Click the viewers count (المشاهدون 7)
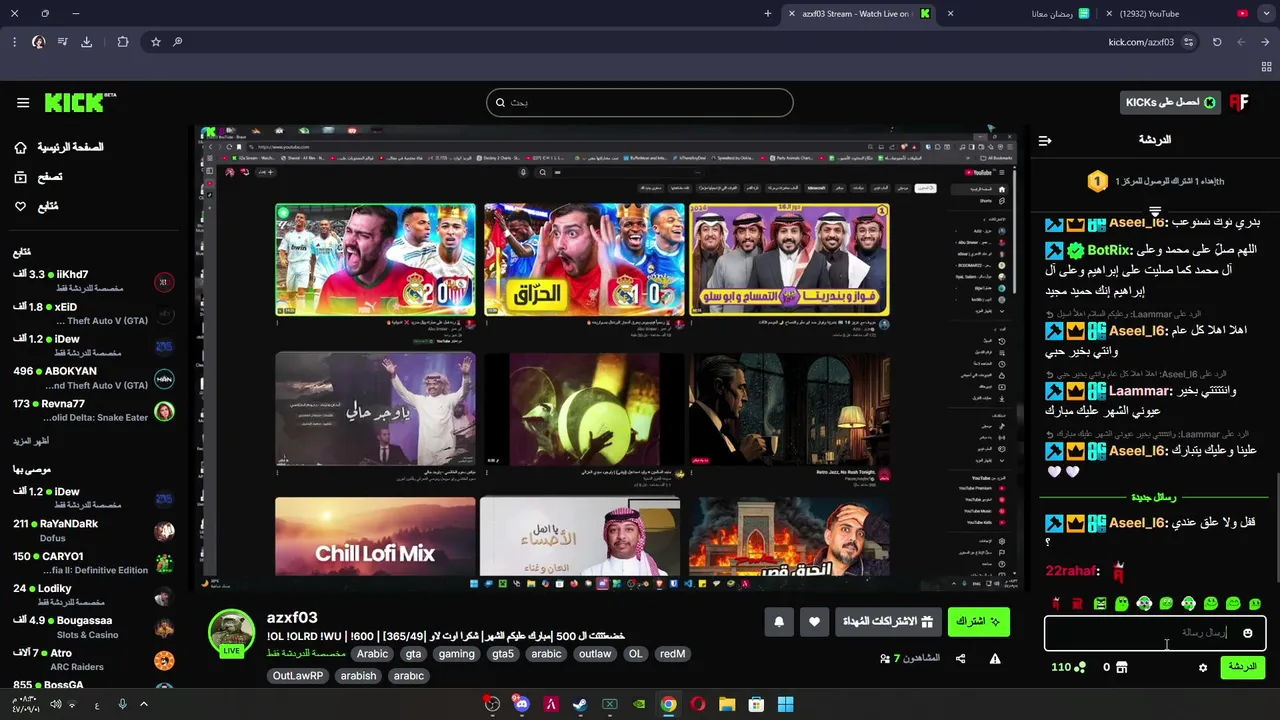Screen dimensions: 1280x720 (x=909, y=658)
